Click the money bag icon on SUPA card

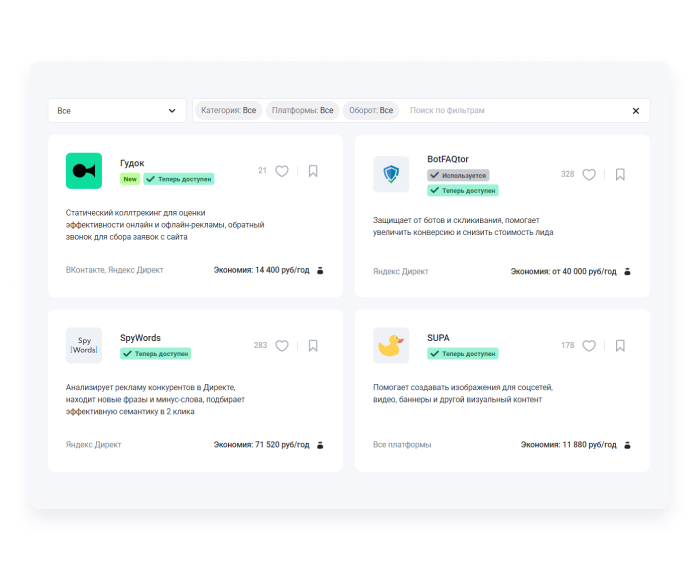627,445
